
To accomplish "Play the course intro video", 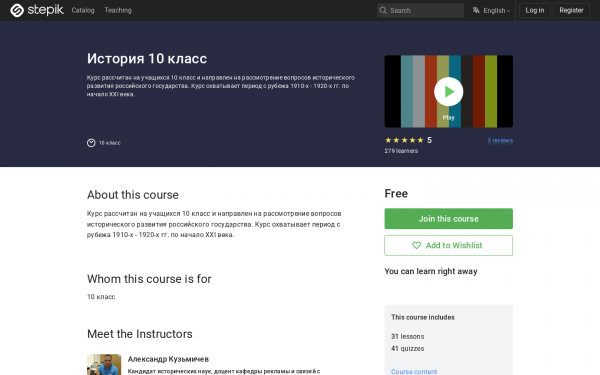I will [x=448, y=91].
